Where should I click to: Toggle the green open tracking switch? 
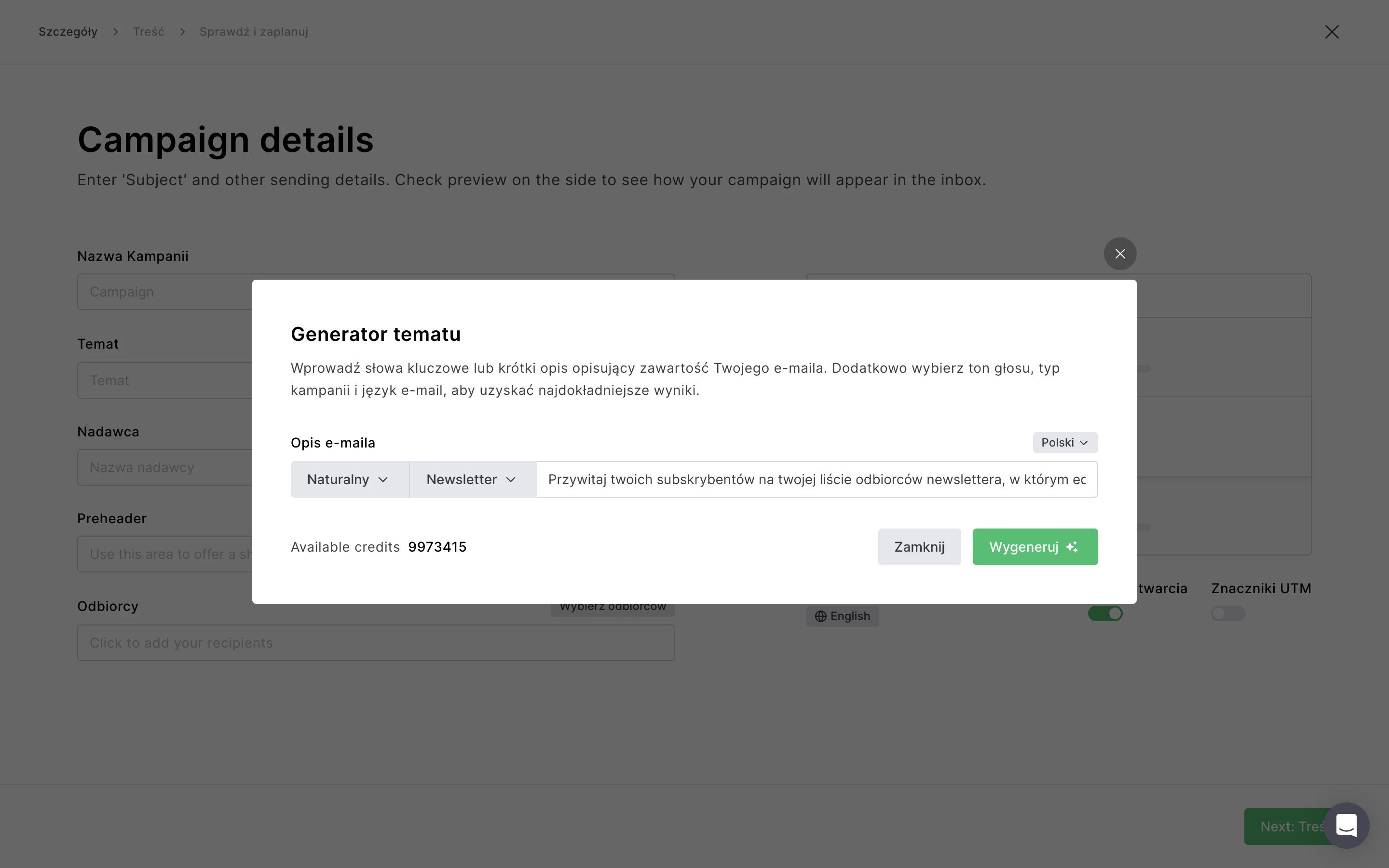tap(1105, 614)
